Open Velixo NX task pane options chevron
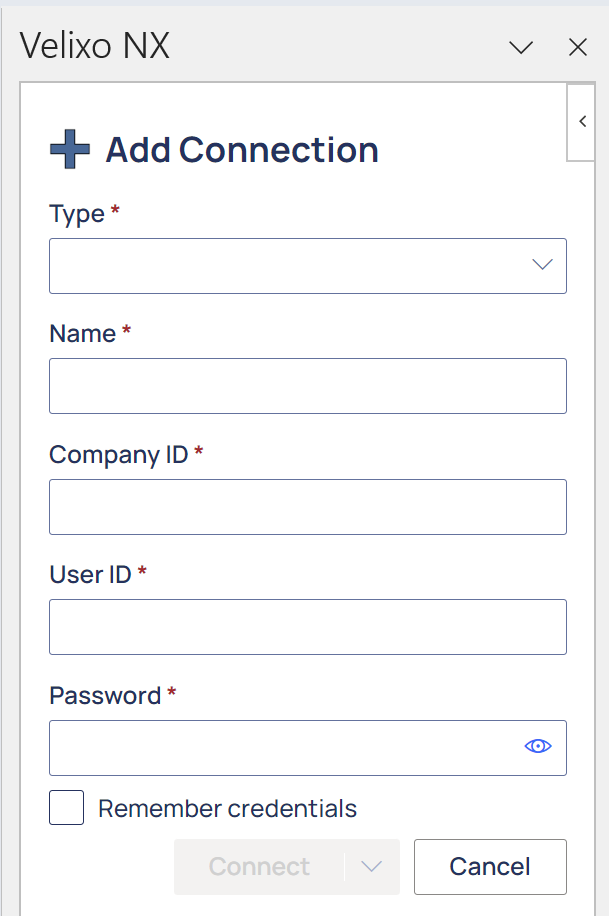The width and height of the screenshot is (609, 916). click(x=521, y=47)
